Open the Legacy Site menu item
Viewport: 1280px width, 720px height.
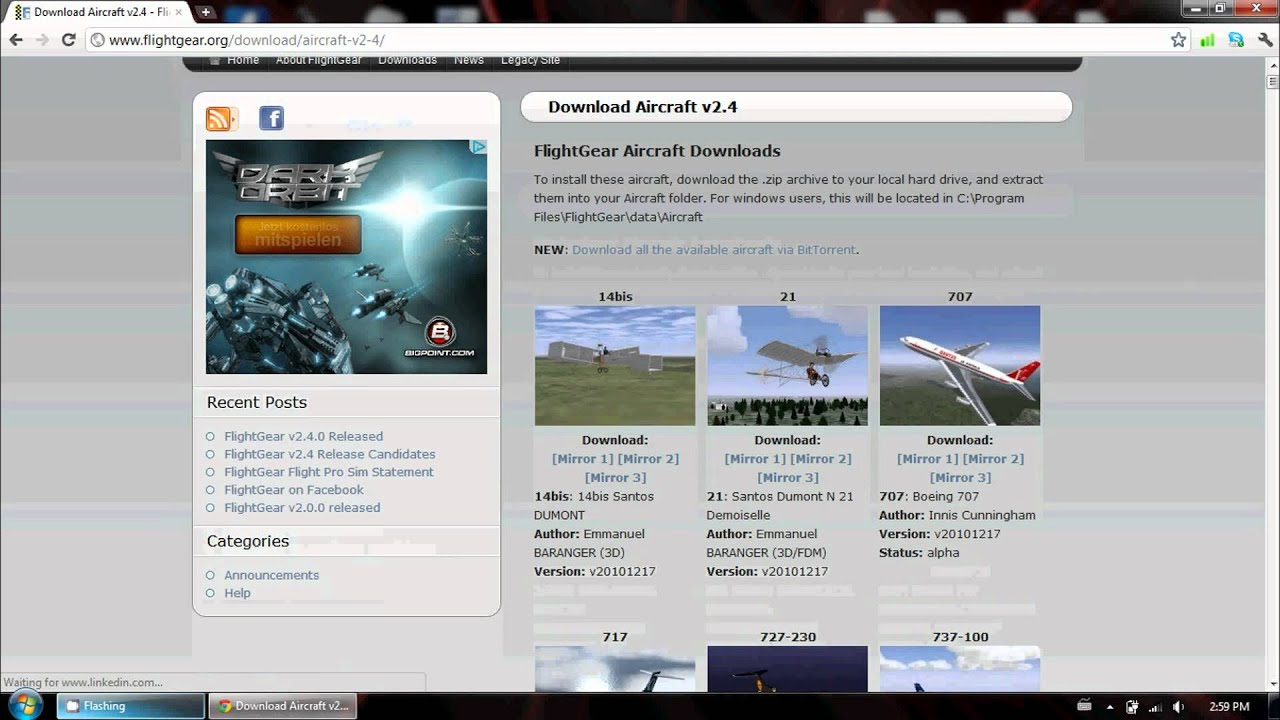coord(530,60)
